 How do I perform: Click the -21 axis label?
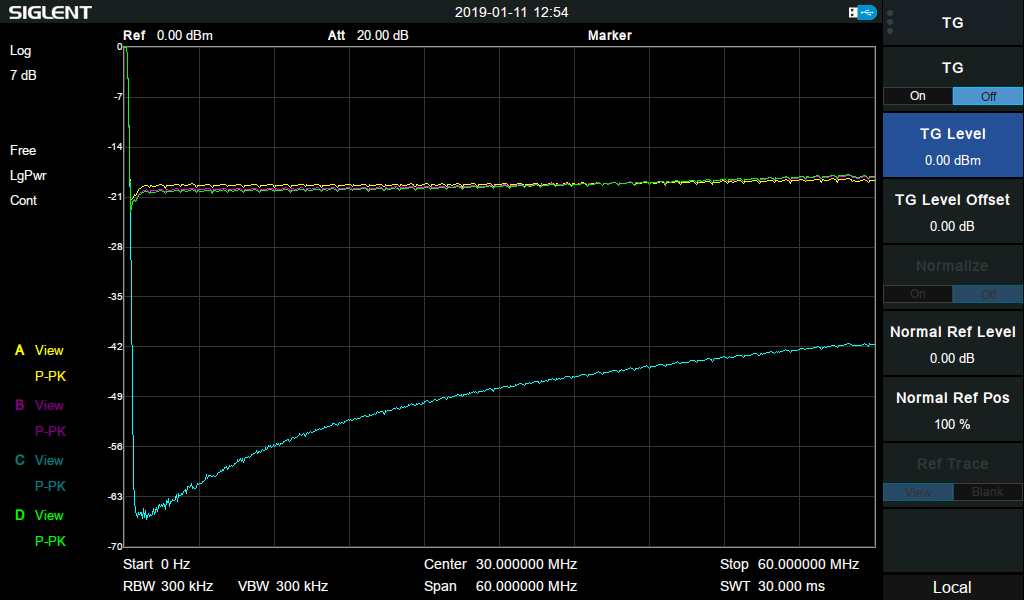tap(115, 197)
